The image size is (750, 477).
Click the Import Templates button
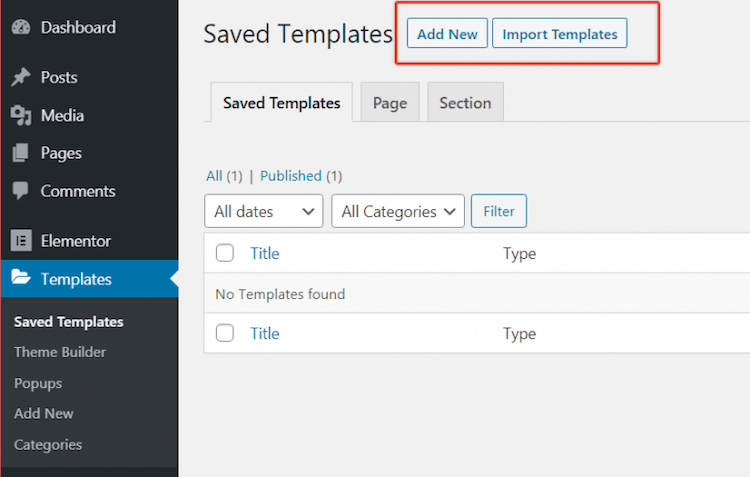[x=560, y=33]
